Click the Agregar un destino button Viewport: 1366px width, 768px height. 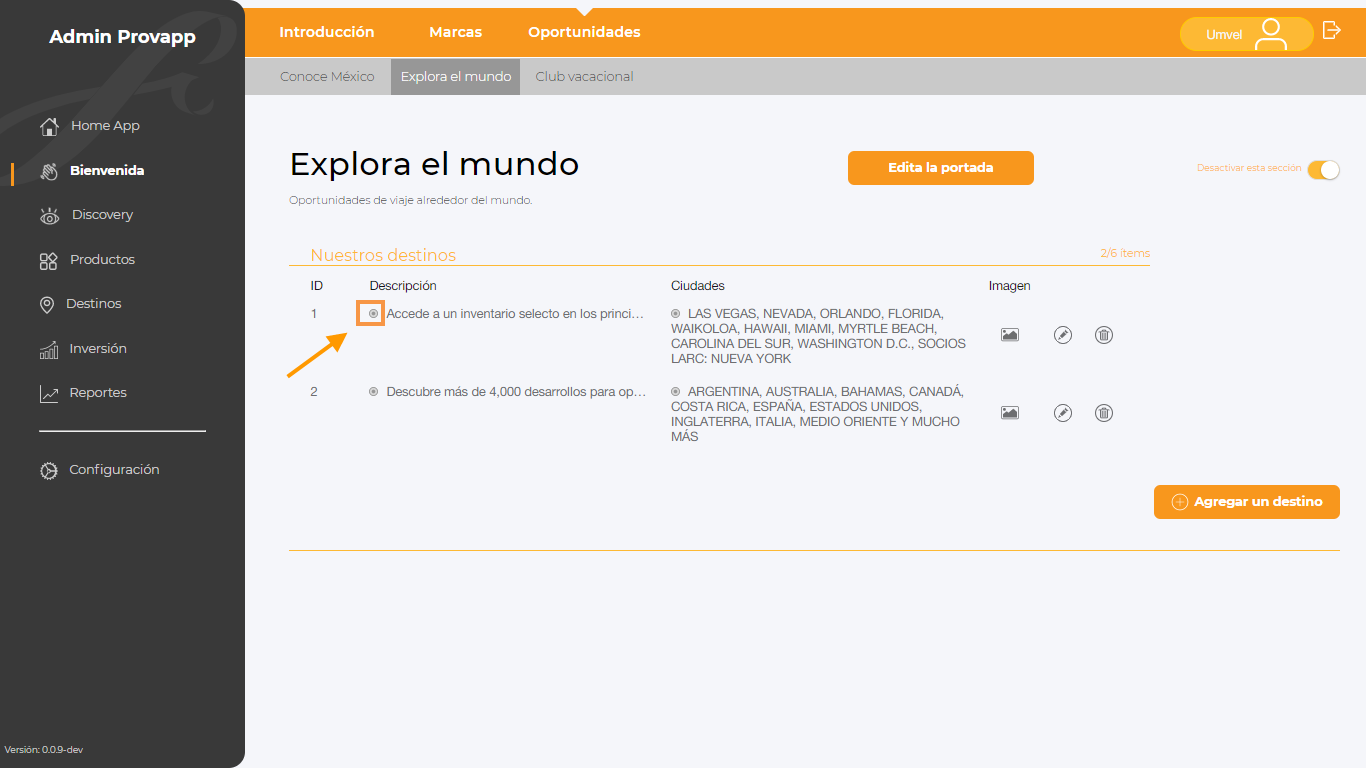(x=1247, y=502)
